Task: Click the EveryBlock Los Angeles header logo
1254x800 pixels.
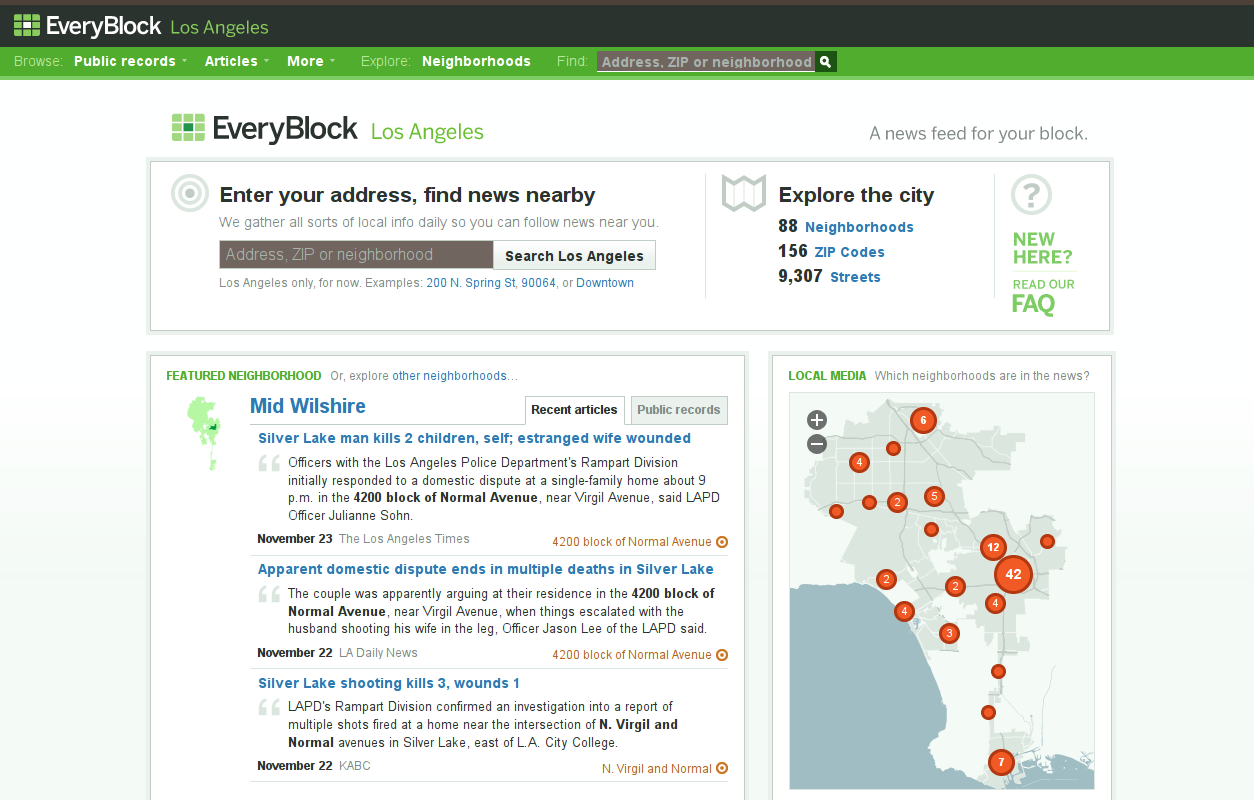Action: pos(327,130)
